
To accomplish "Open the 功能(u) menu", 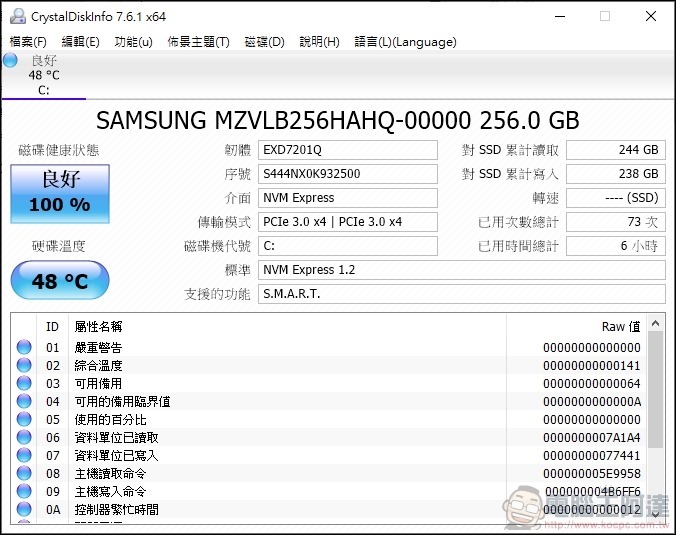I will pos(133,42).
